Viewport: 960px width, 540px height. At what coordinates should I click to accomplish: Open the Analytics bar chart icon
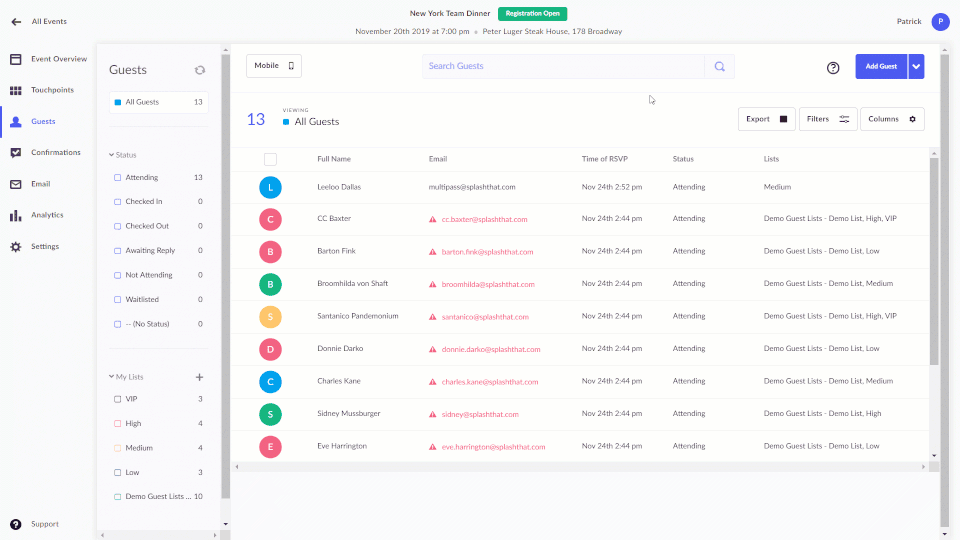[x=16, y=216]
